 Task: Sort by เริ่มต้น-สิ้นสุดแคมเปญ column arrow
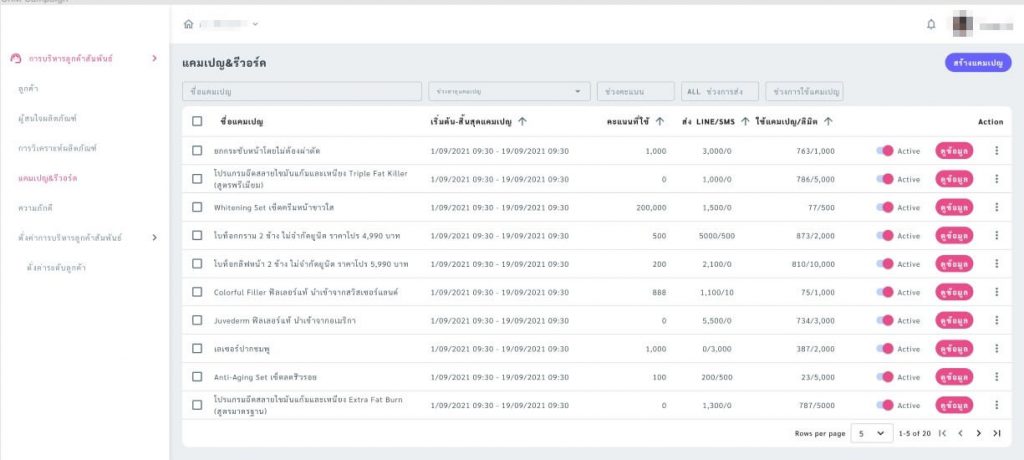[x=522, y=122]
